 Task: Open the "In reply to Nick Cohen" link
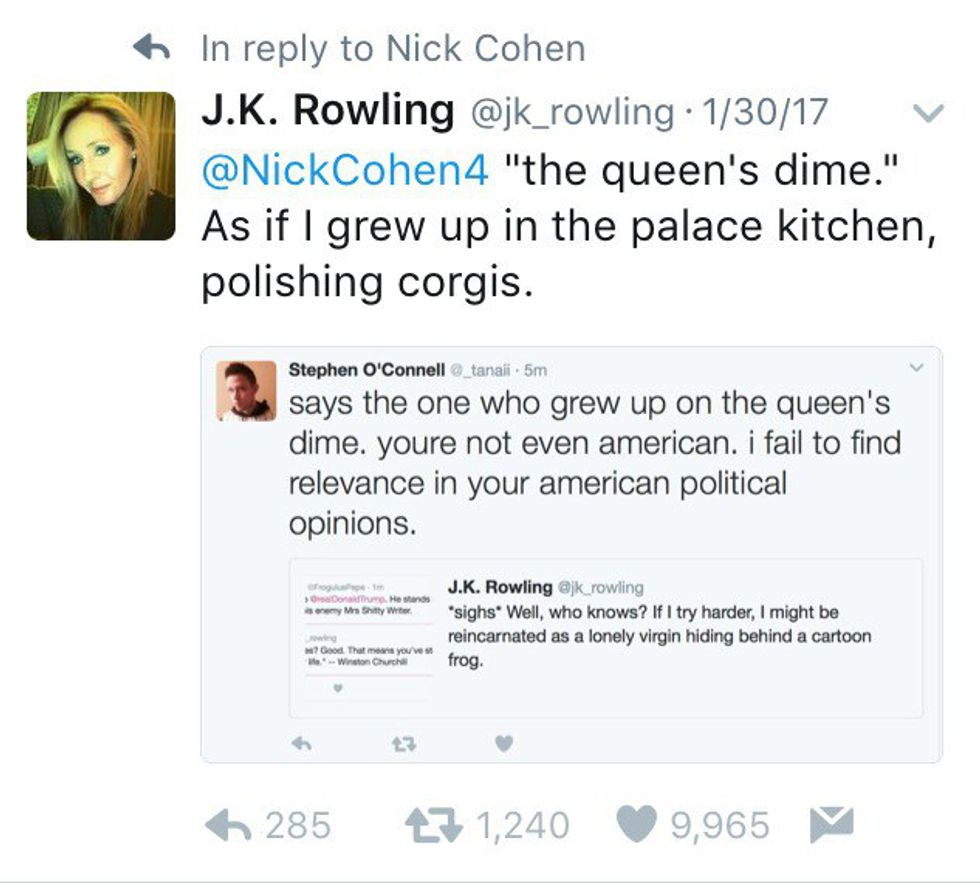(393, 48)
